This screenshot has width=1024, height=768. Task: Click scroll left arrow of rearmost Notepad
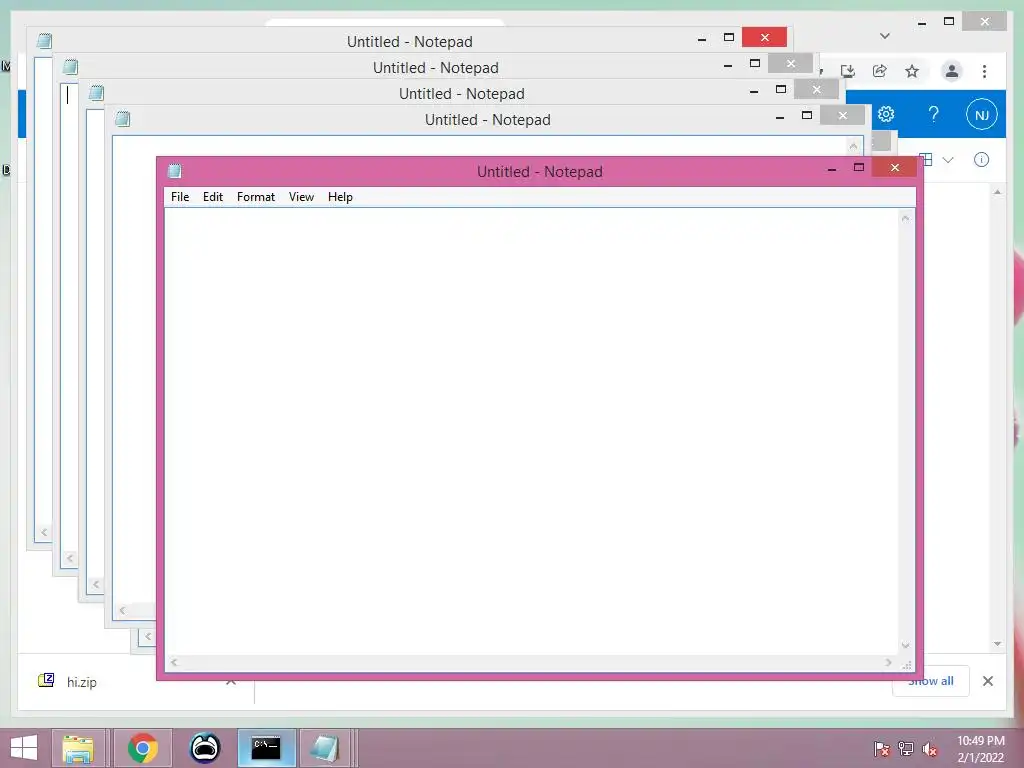44,532
